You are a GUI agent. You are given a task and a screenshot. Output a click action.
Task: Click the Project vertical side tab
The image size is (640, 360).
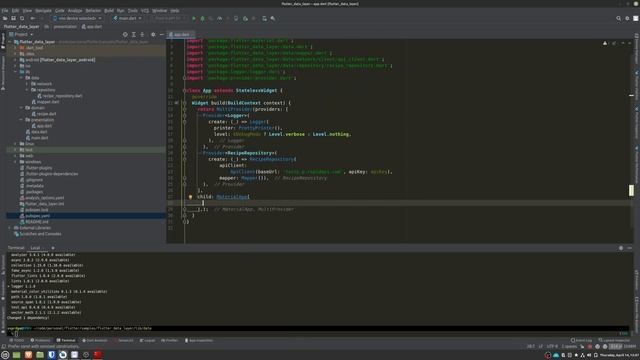pos(3,42)
